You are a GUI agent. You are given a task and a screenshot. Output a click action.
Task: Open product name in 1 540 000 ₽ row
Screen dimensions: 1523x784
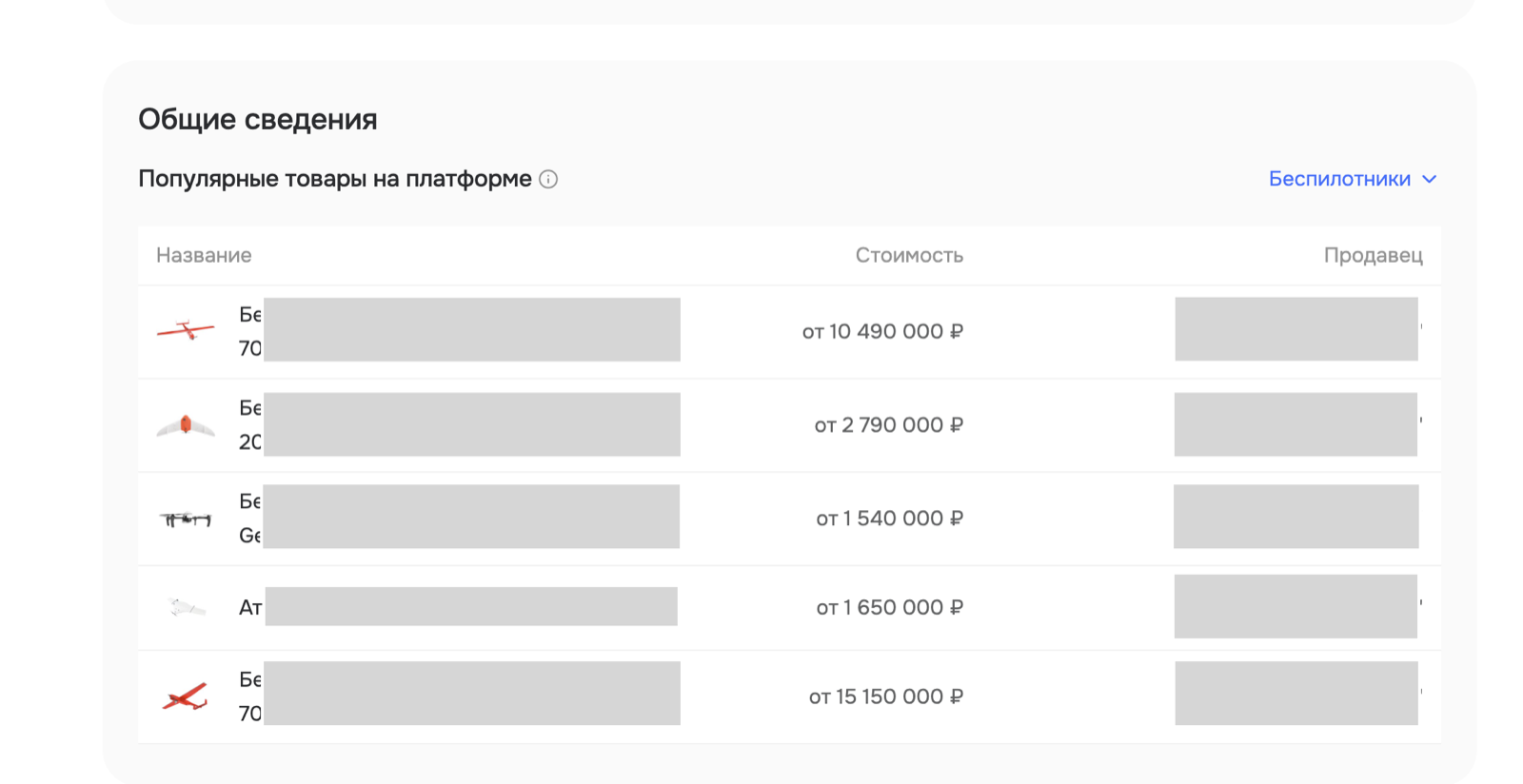pos(460,517)
